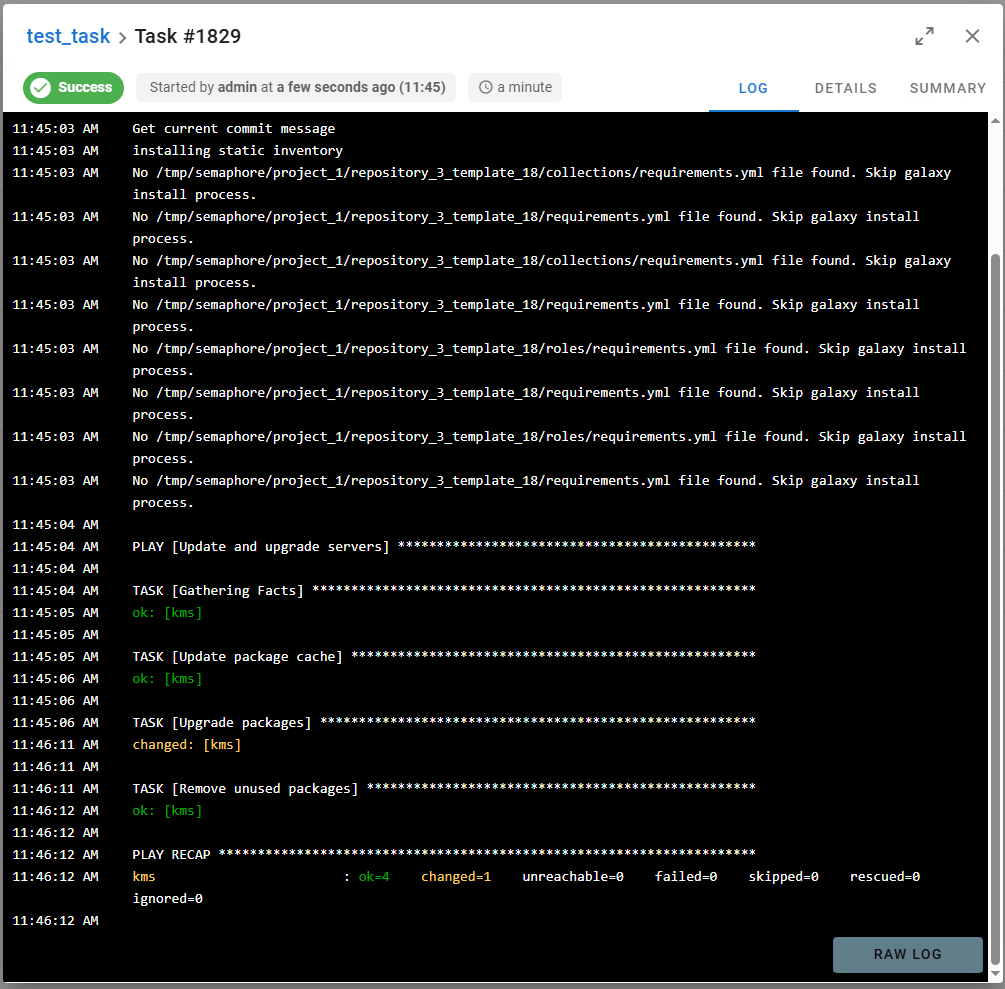Click the 'Started by admin' info chip
Screen dimensions: 1005x989
pos(296,88)
